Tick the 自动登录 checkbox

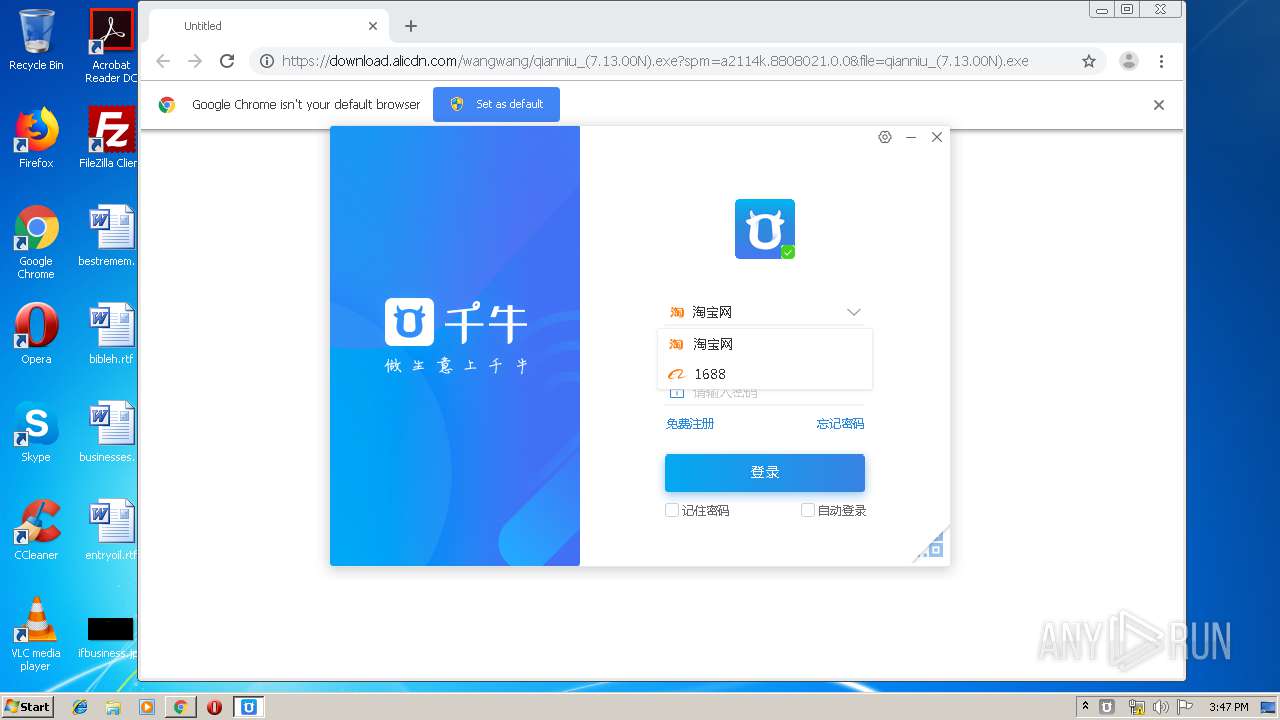pos(808,511)
